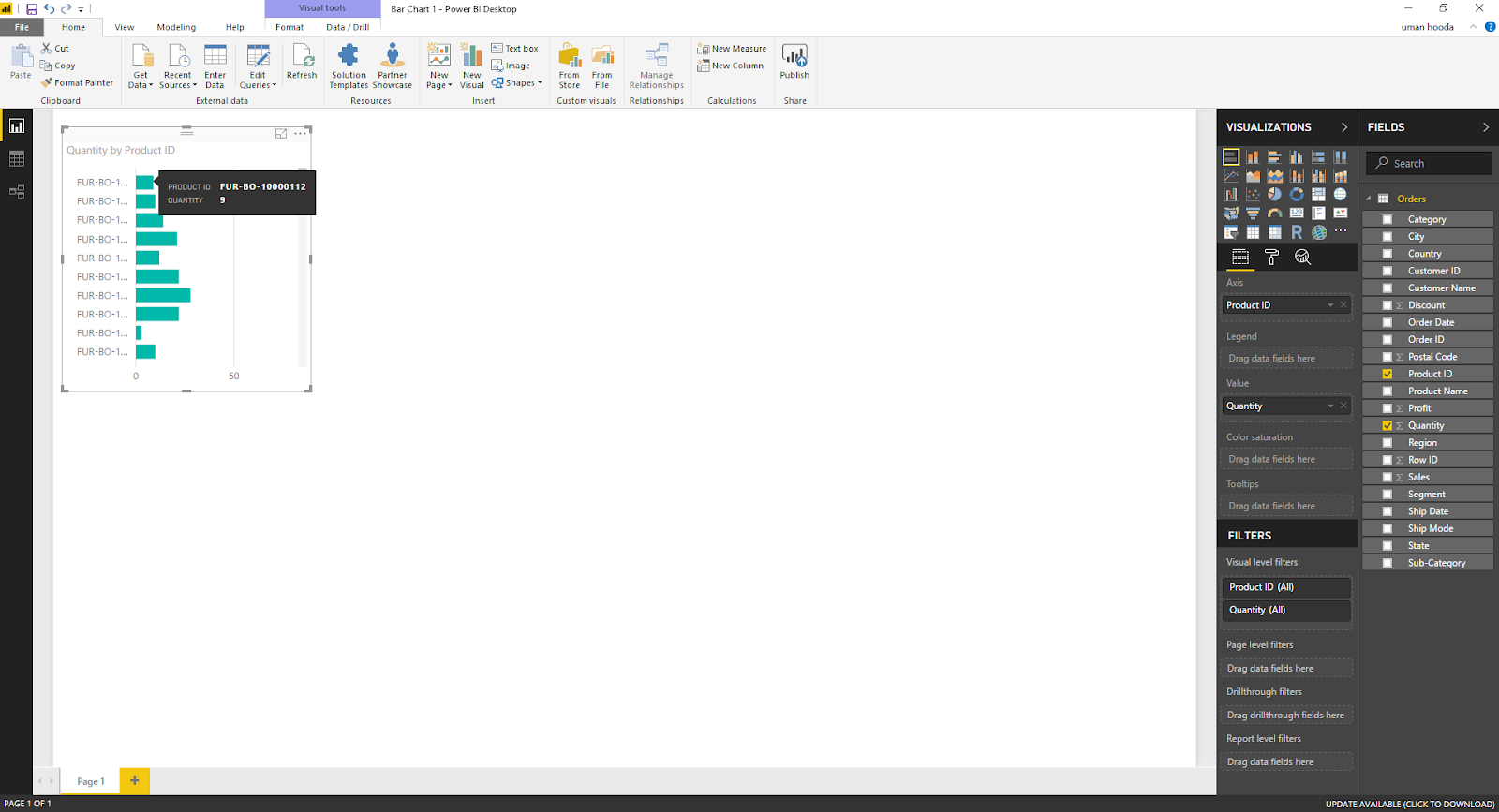Pick the pie chart visualization
Image resolution: width=1499 pixels, height=812 pixels.
pyautogui.click(x=1274, y=195)
